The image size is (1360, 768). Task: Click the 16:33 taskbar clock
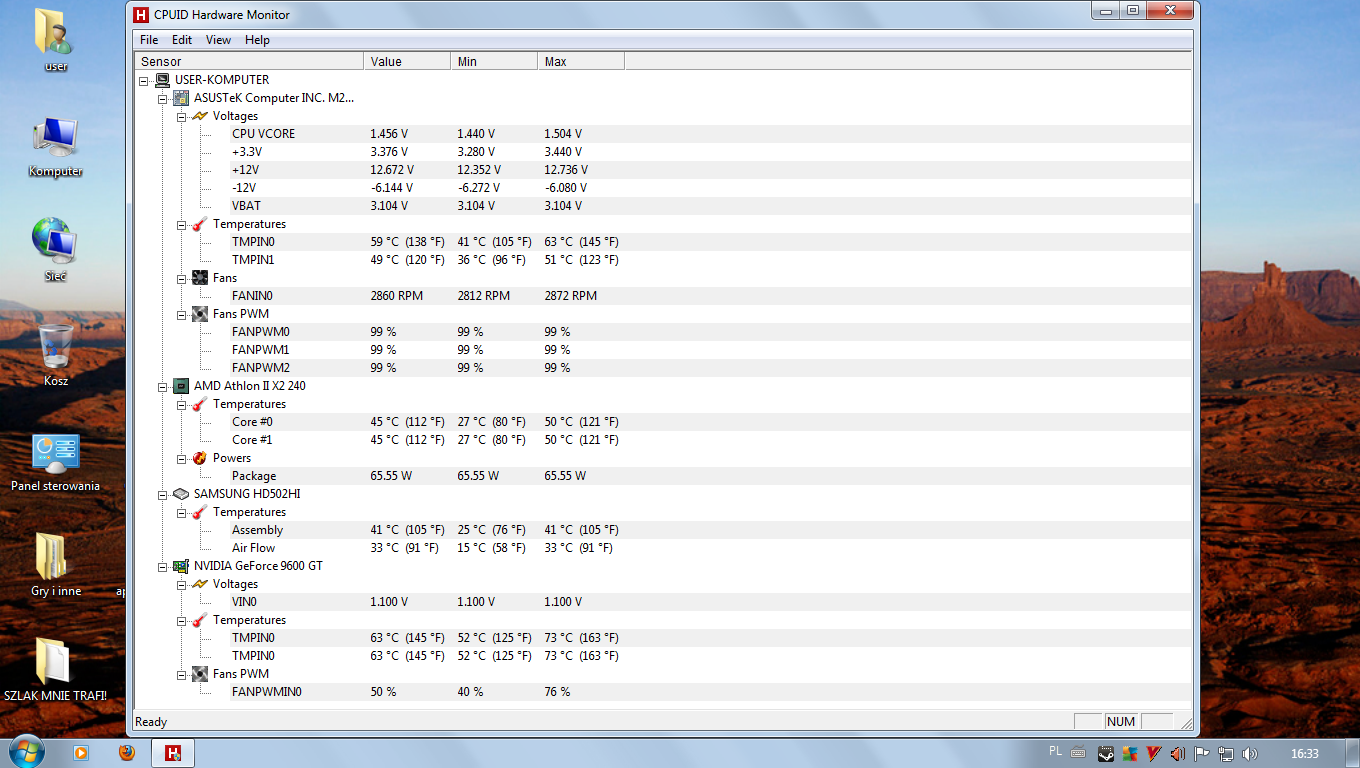pyautogui.click(x=1305, y=753)
